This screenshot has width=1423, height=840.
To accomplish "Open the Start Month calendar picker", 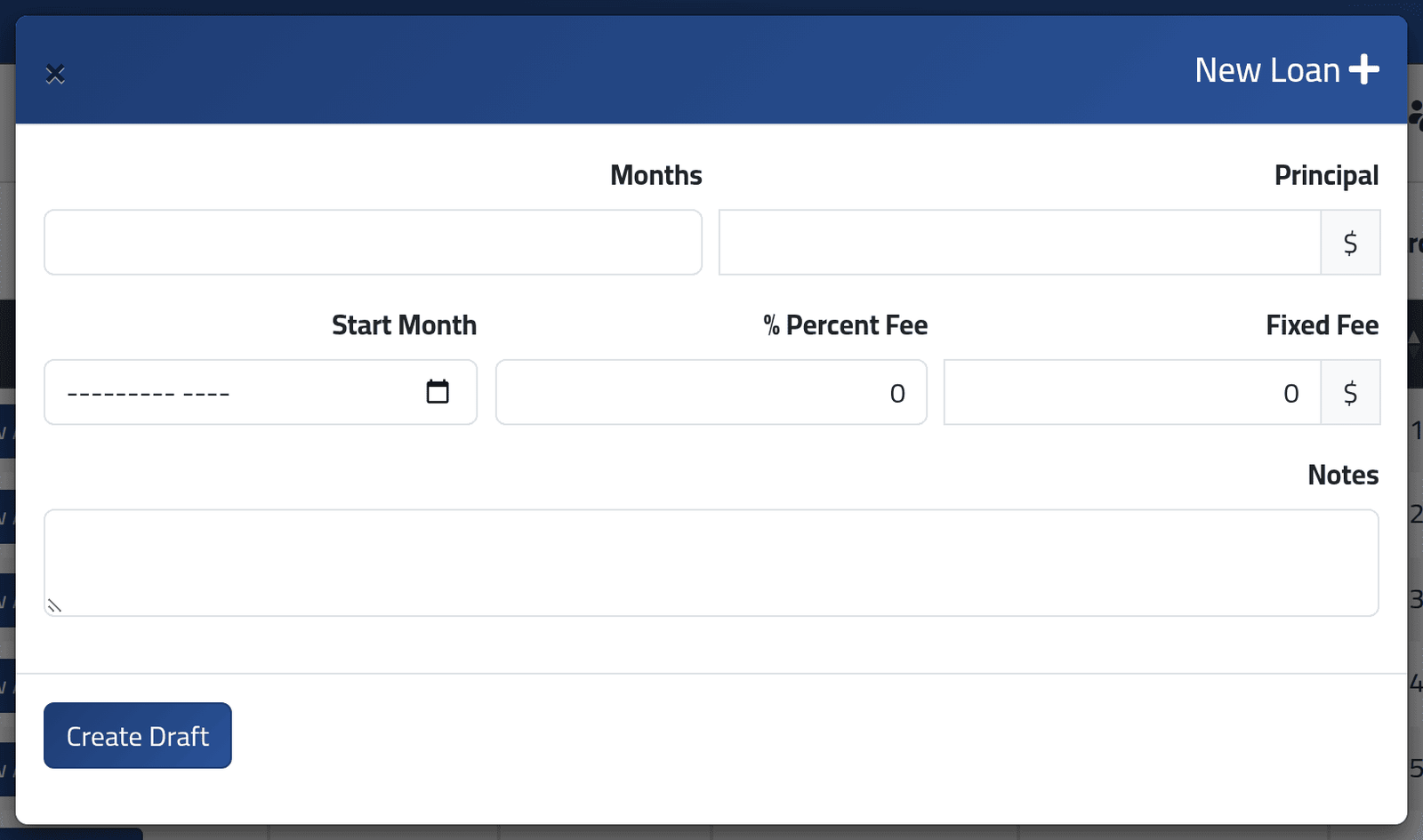I will 438,391.
